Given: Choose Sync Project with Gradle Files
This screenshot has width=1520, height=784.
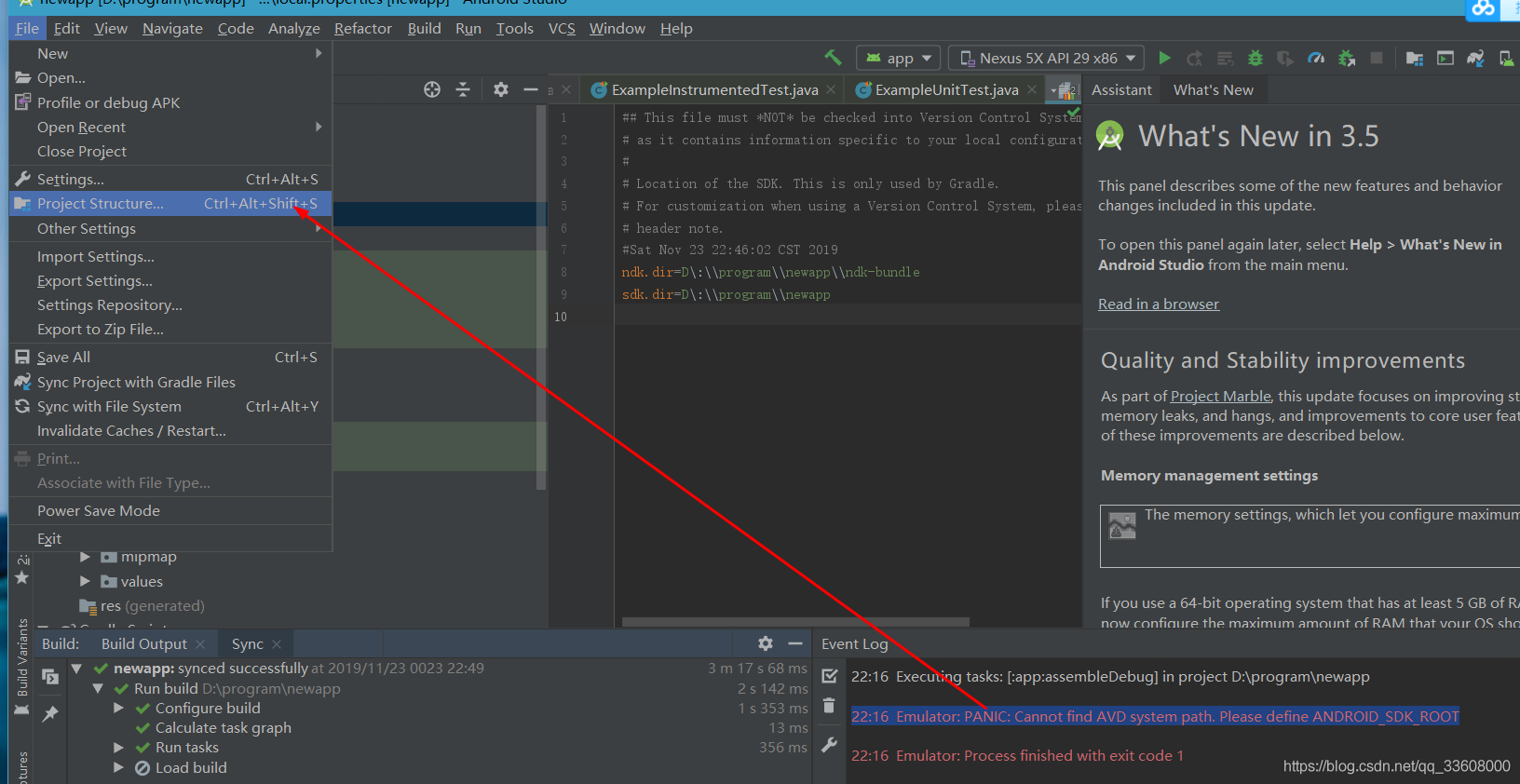Looking at the screenshot, I should coord(170,382).
